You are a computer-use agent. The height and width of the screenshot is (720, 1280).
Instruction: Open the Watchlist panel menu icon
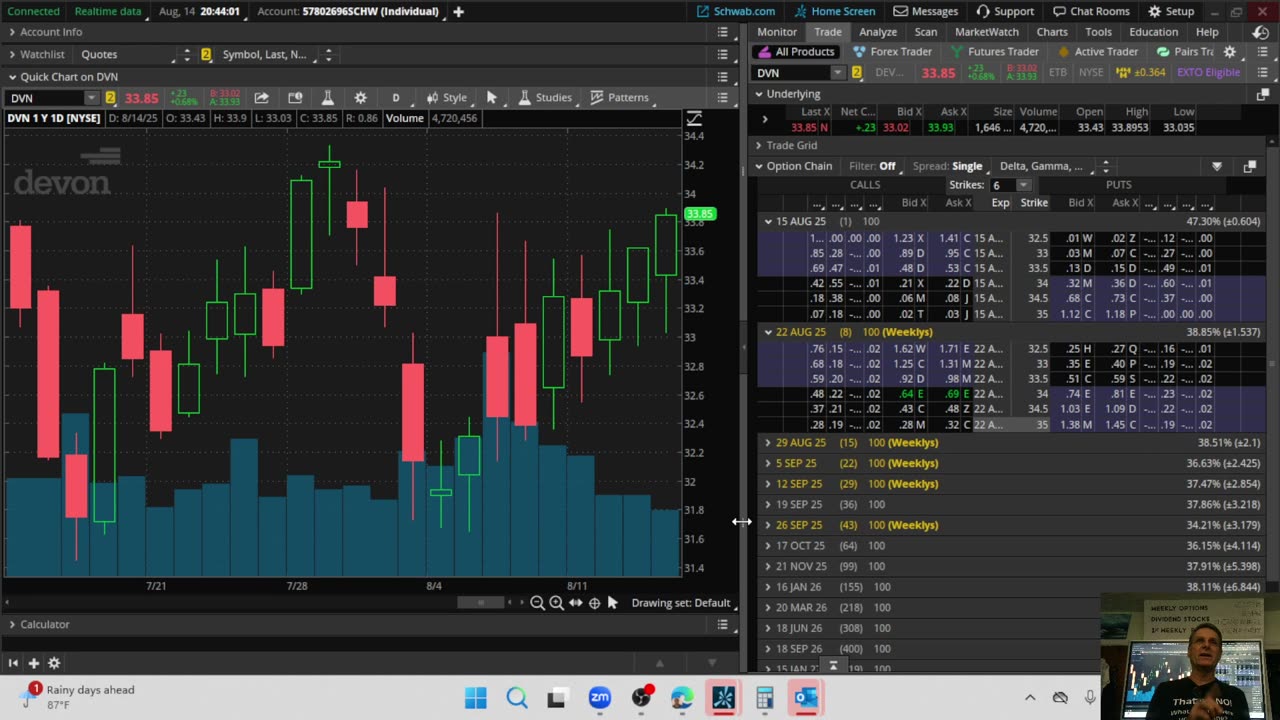[x=722, y=54]
